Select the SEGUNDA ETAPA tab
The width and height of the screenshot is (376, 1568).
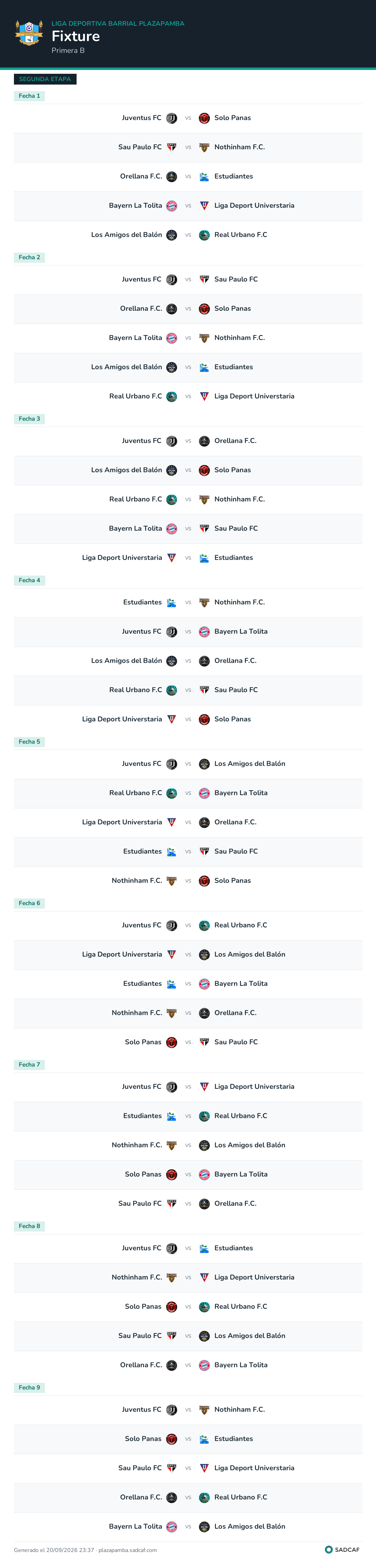[45, 79]
